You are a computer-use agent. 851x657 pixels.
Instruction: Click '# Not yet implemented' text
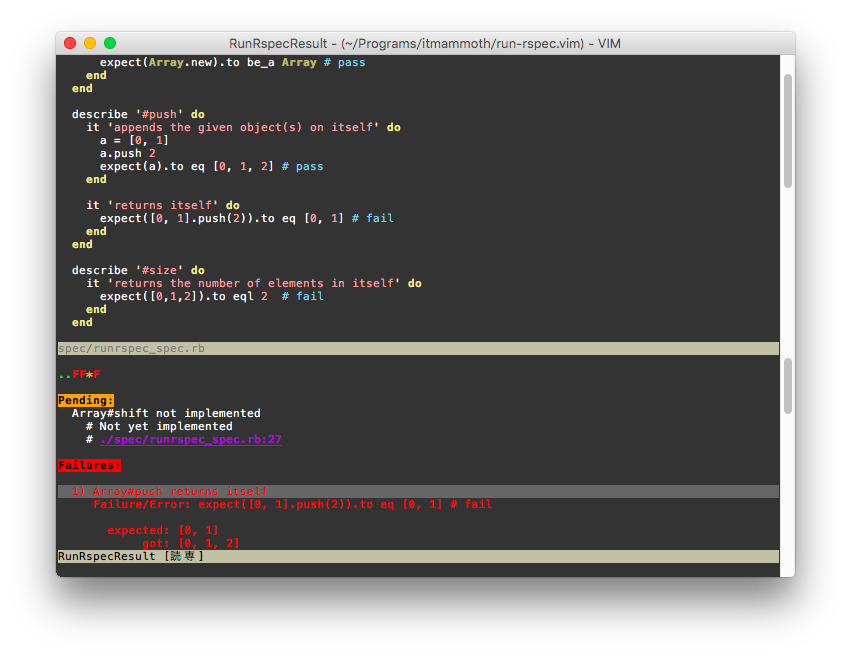[x=159, y=426]
